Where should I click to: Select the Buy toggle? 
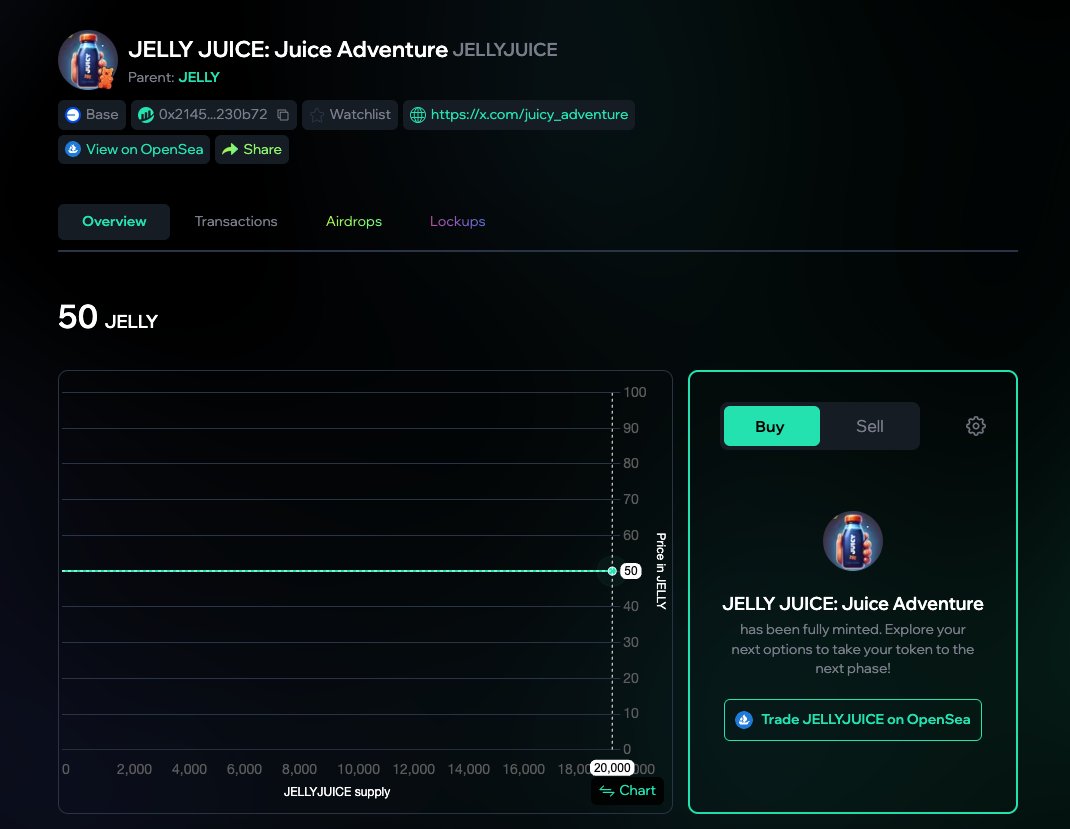pos(771,426)
